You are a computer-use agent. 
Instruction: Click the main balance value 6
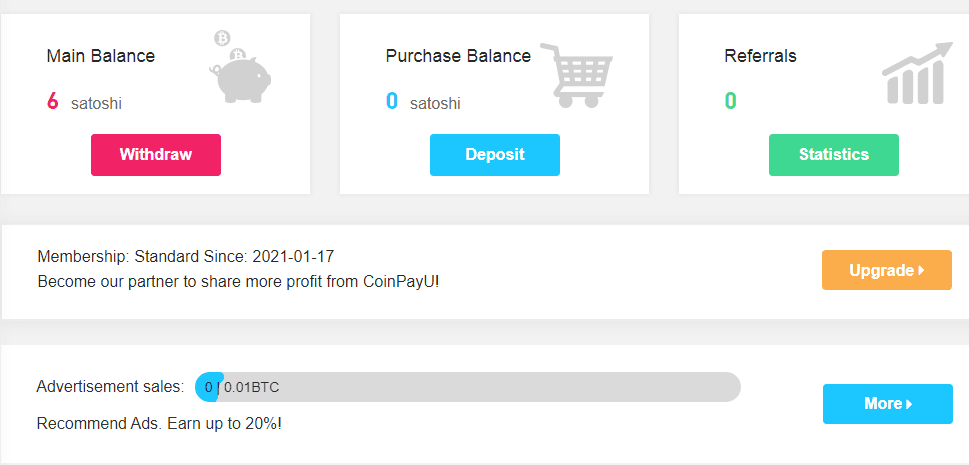coord(53,101)
